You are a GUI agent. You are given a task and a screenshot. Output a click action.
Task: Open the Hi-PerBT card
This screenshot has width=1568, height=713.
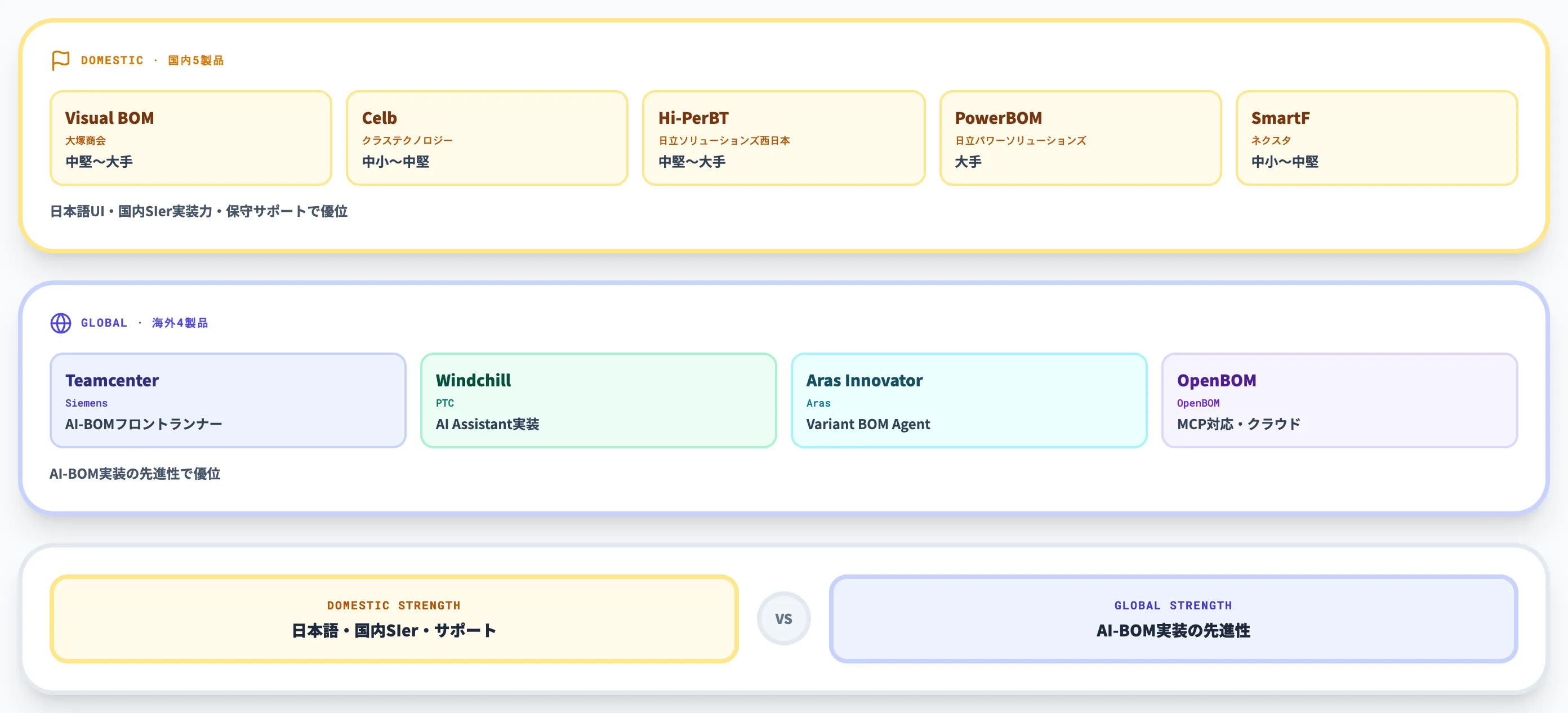(x=783, y=137)
